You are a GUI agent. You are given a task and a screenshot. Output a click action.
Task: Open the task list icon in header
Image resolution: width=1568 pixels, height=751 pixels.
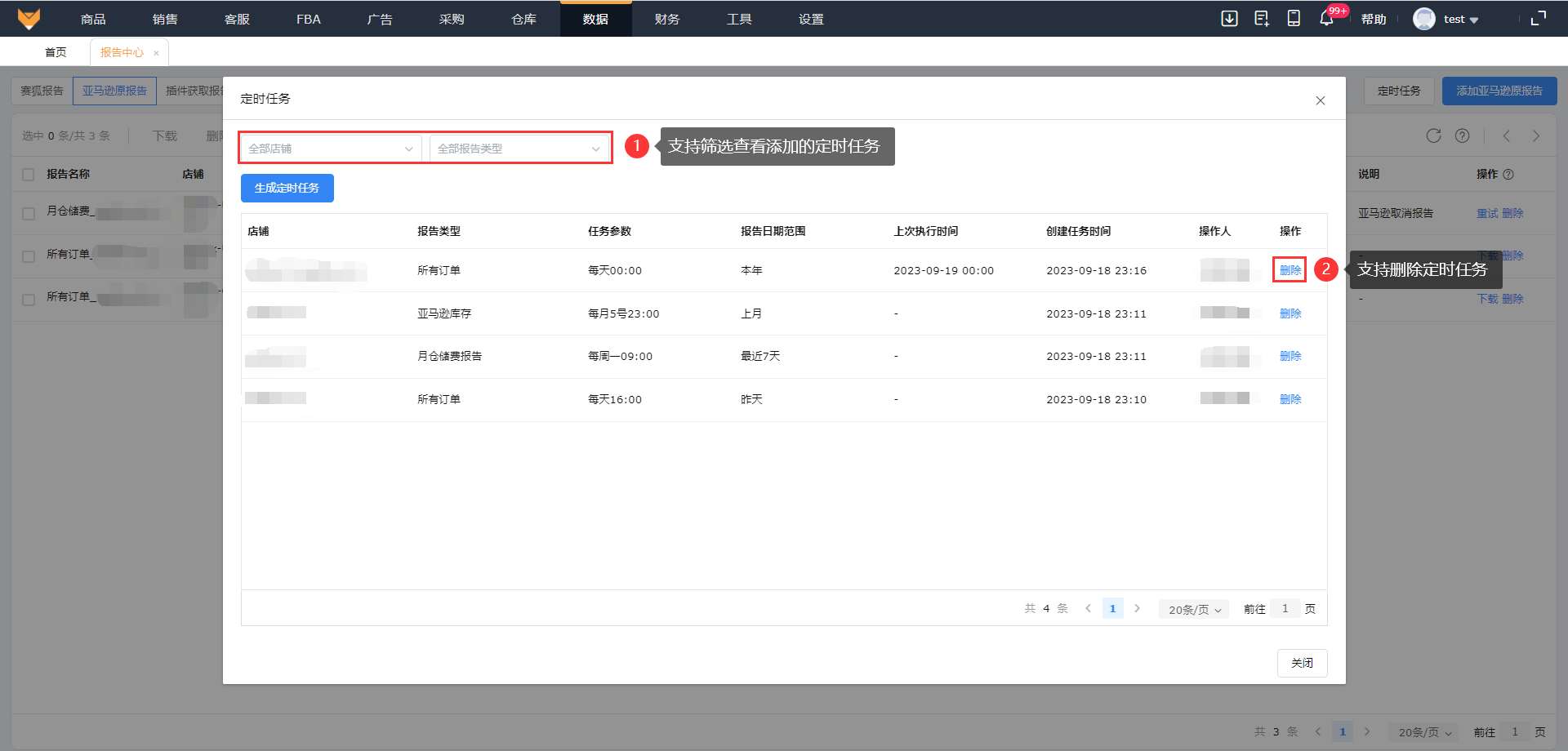[1262, 19]
